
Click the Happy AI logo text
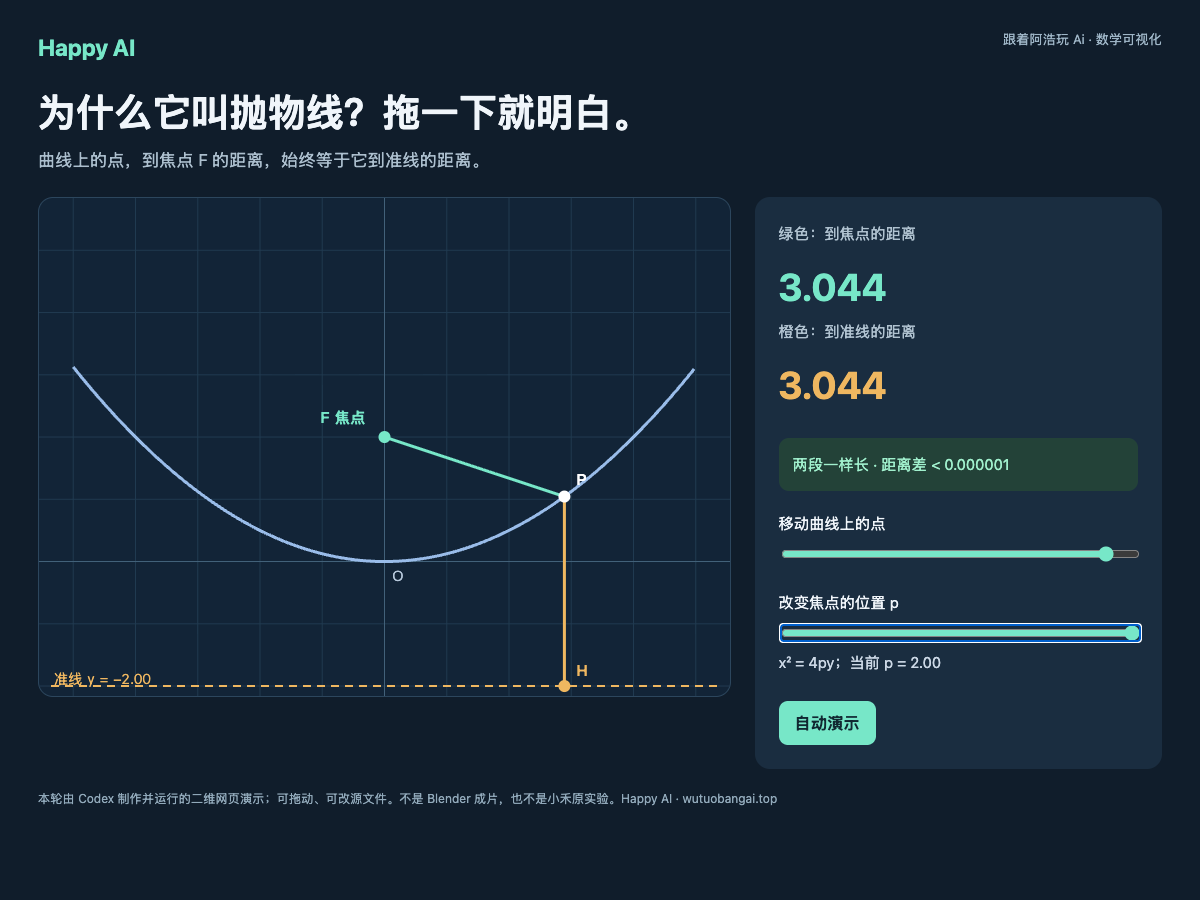(x=86, y=48)
